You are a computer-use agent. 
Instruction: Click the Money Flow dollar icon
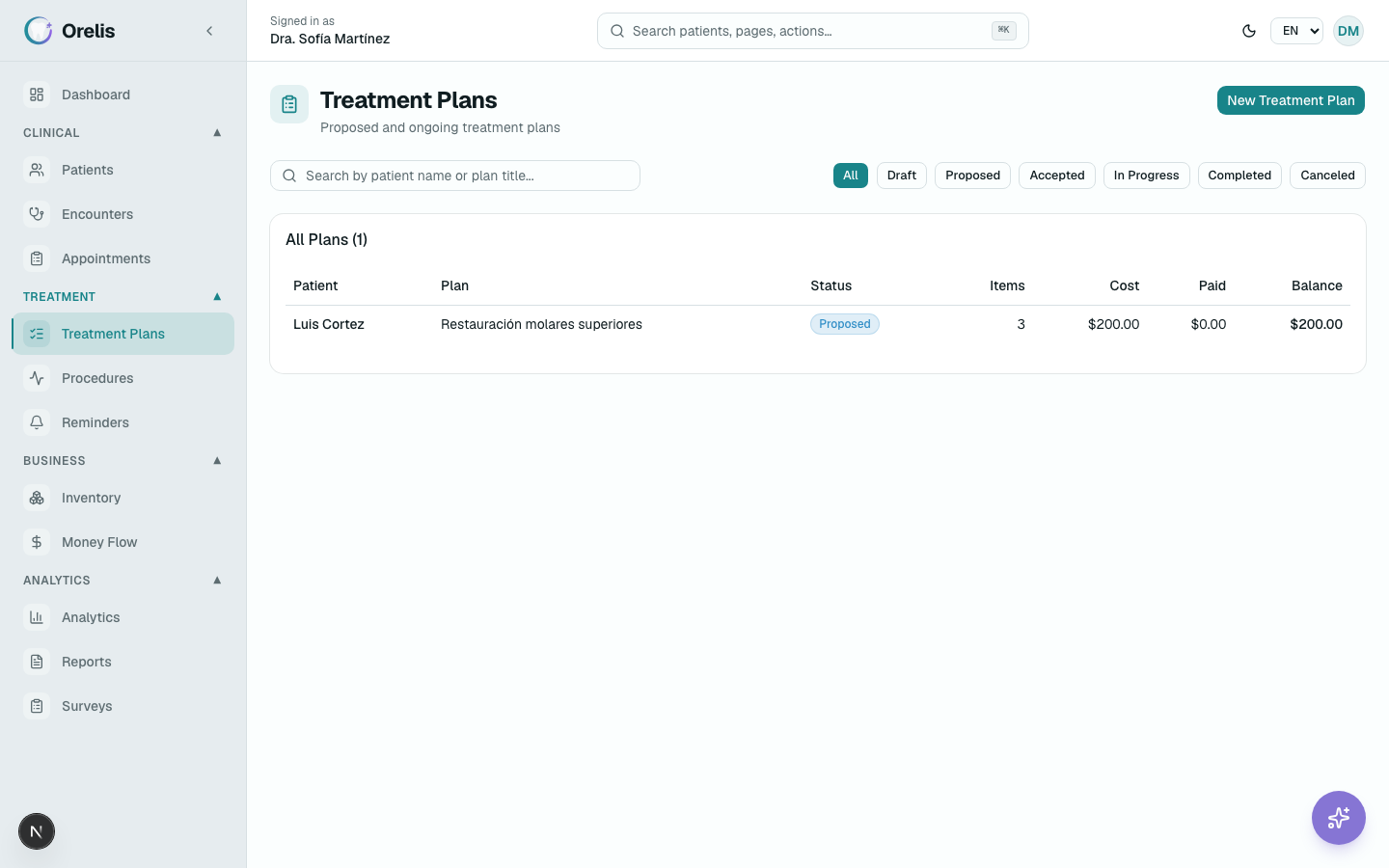[37, 542]
